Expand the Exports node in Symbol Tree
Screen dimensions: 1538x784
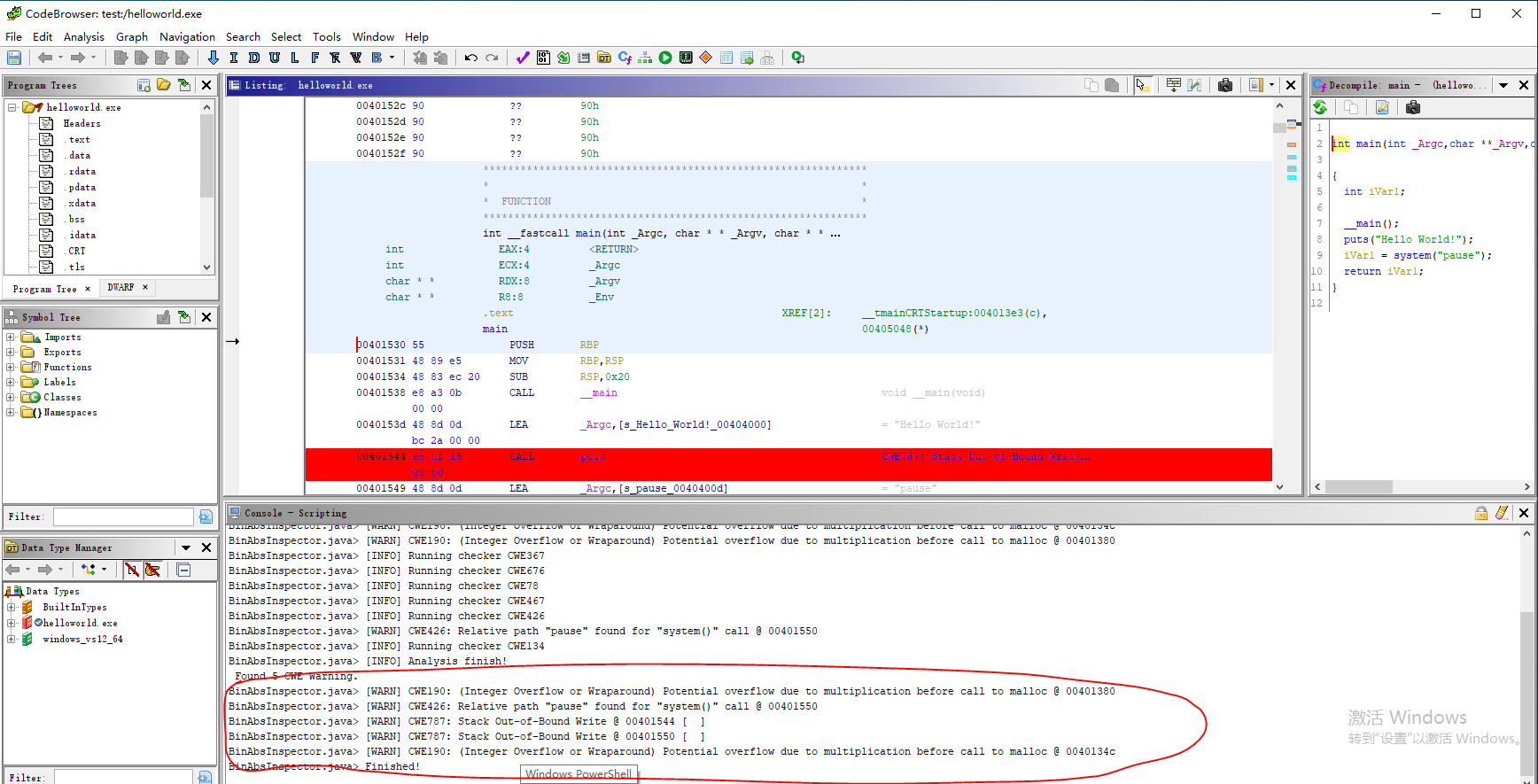tap(11, 353)
